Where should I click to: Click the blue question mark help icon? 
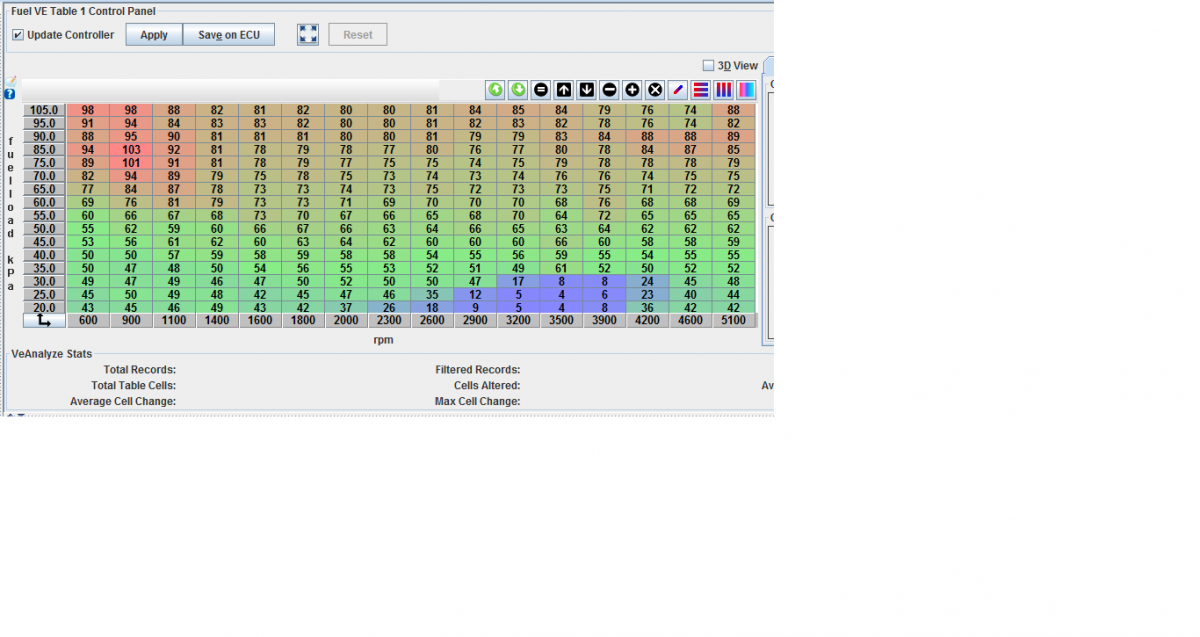click(x=10, y=94)
